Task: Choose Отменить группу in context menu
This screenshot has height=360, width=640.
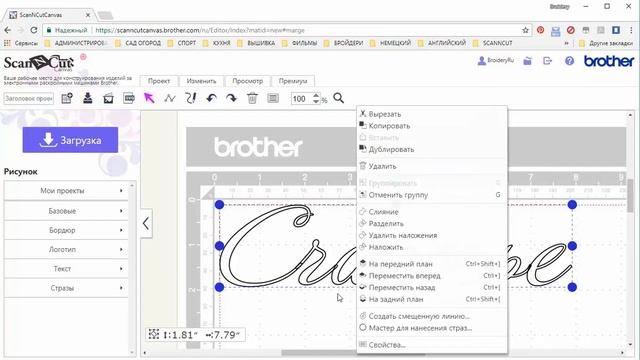Action: click(x=432, y=195)
